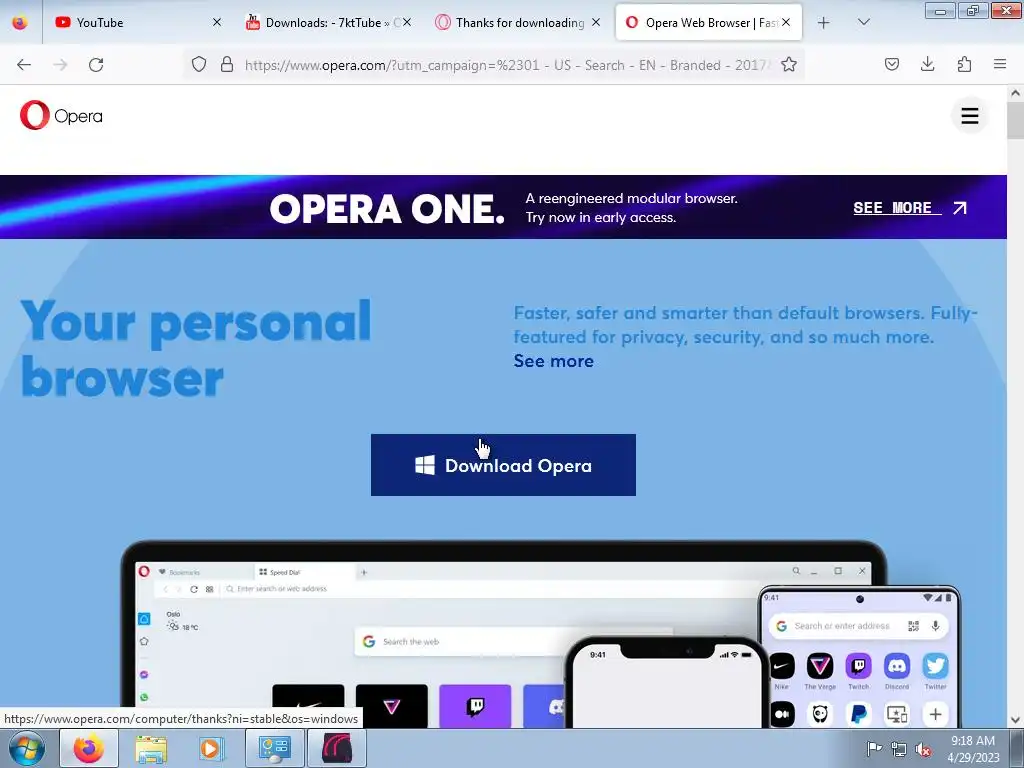The height and width of the screenshot is (768, 1024).
Task: Click the See more link under description
Action: [x=553, y=361]
